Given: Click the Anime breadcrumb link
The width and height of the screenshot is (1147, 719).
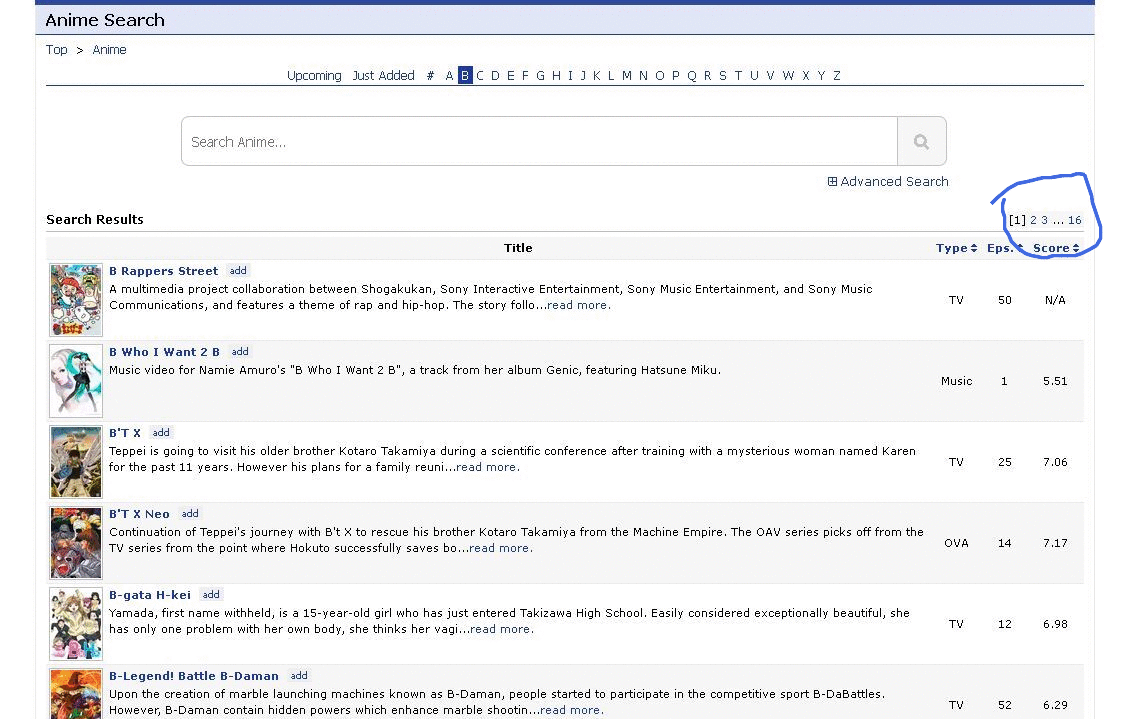Looking at the screenshot, I should (x=109, y=49).
